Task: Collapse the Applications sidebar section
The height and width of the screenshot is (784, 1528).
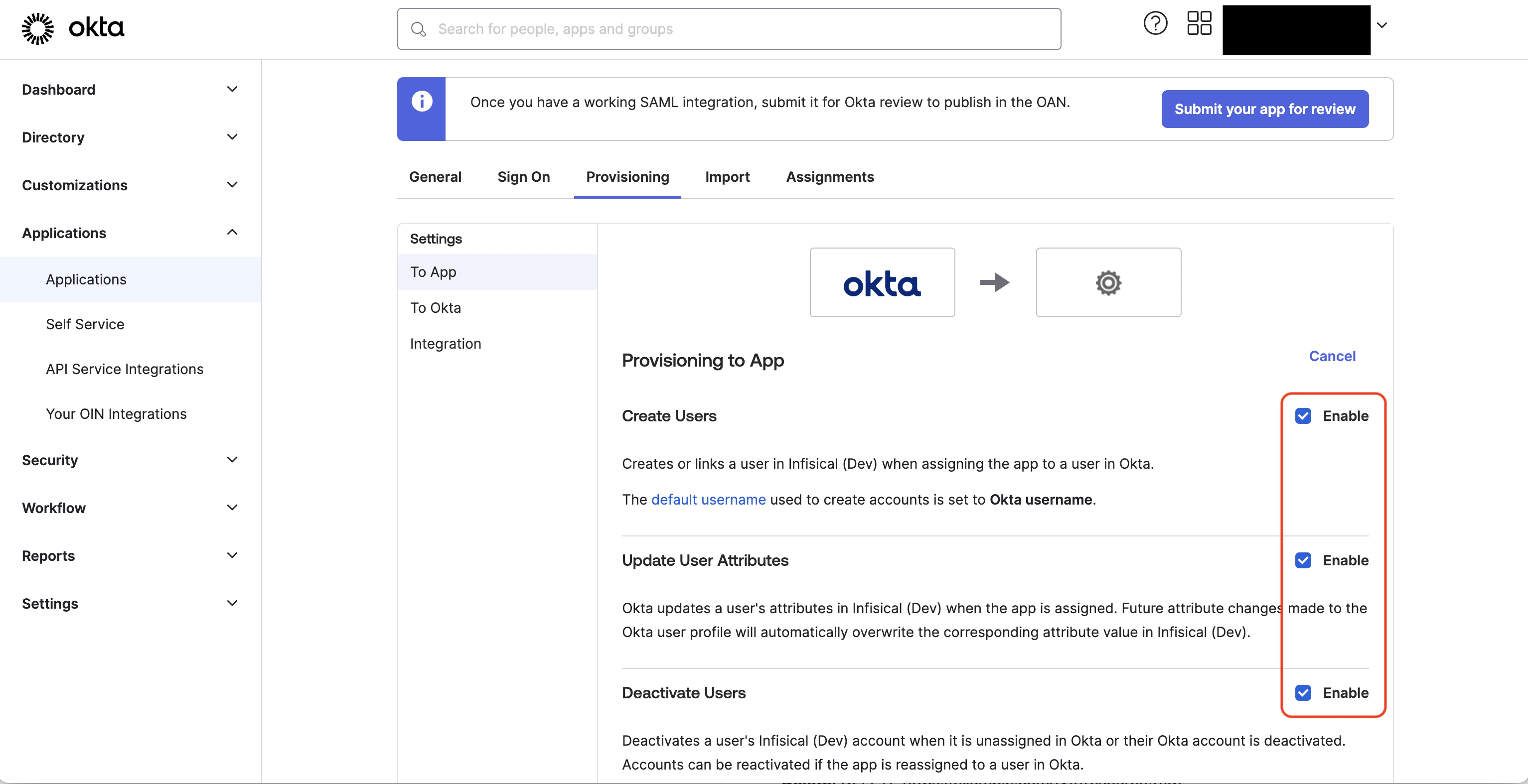Action: (x=131, y=233)
